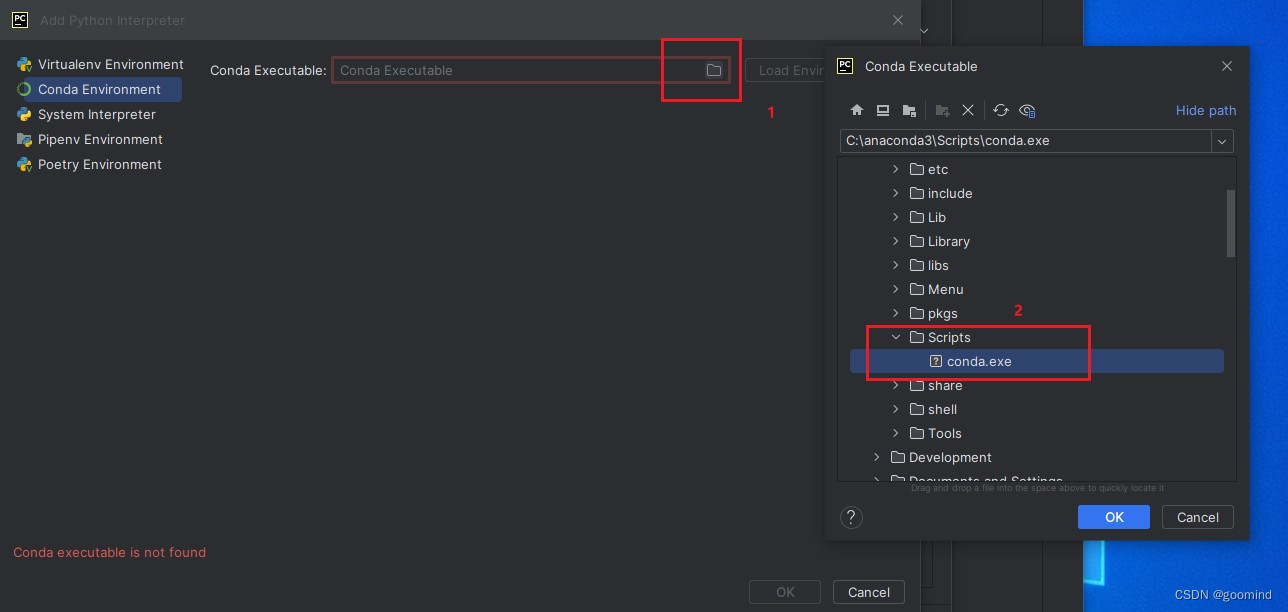The height and width of the screenshot is (612, 1288).
Task: Select the Tools folder row
Action: point(1037,433)
